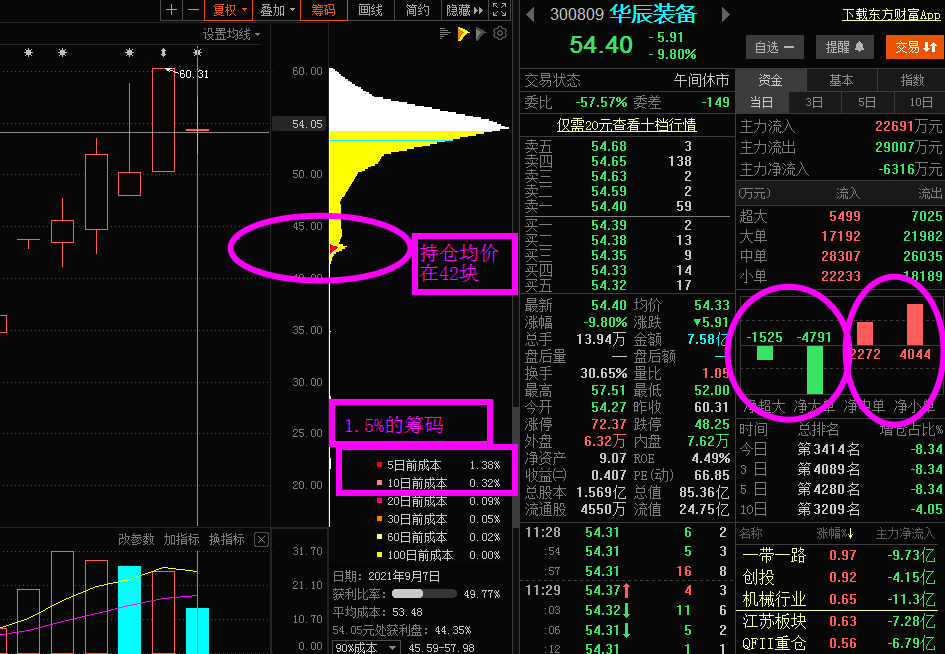Viewport: 945px width, 654px height.
Task: Toggle 筹码 chip distribution panel
Action: pos(324,10)
